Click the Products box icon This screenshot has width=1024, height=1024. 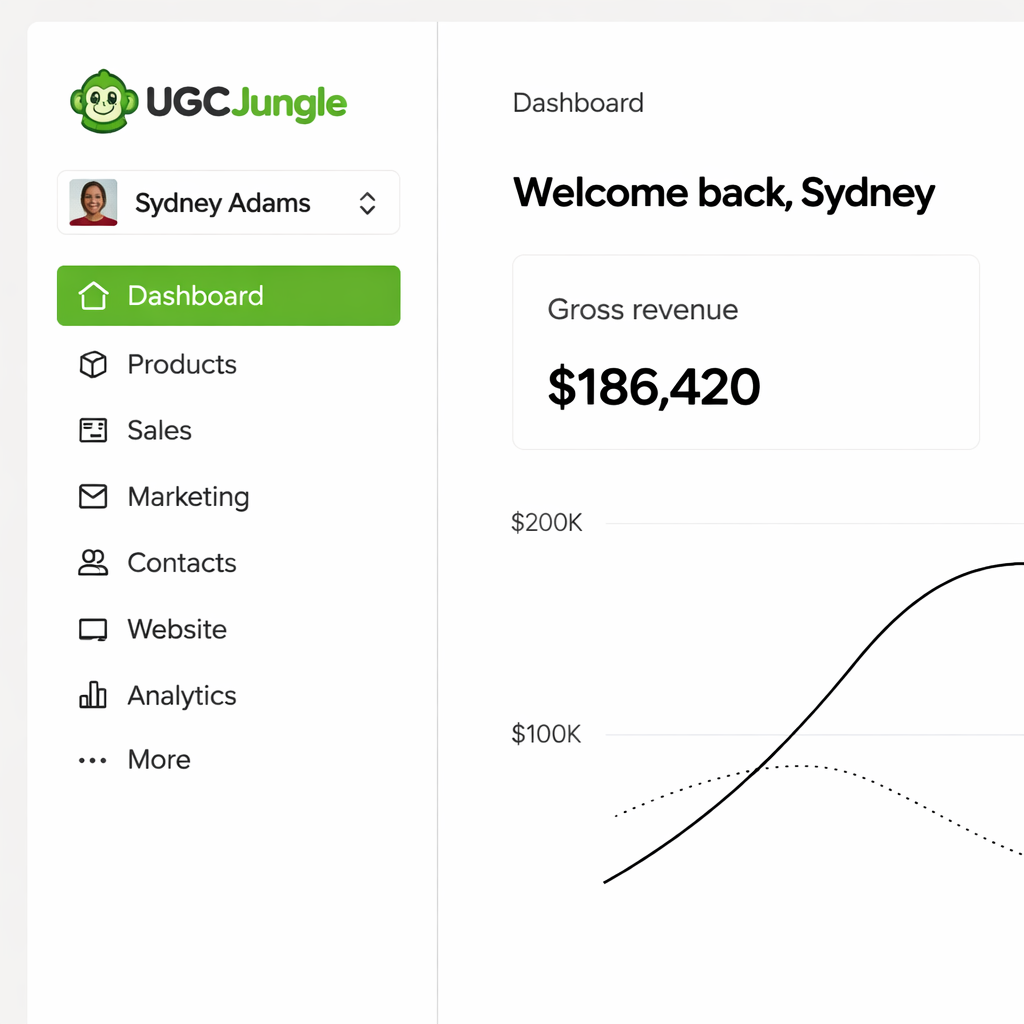pyautogui.click(x=93, y=364)
